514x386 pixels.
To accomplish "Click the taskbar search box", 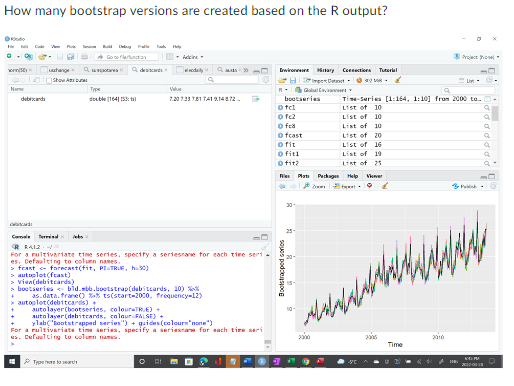I will 77,362.
